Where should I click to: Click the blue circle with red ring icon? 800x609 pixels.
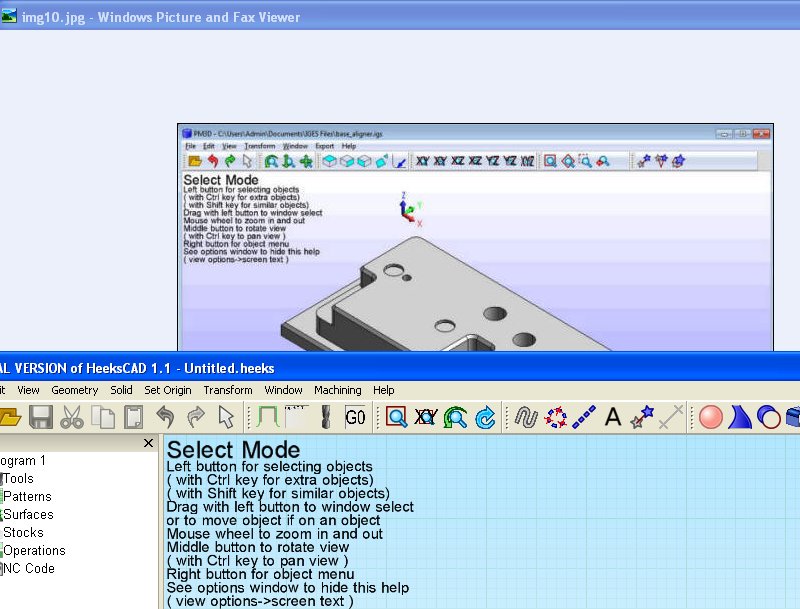click(769, 417)
